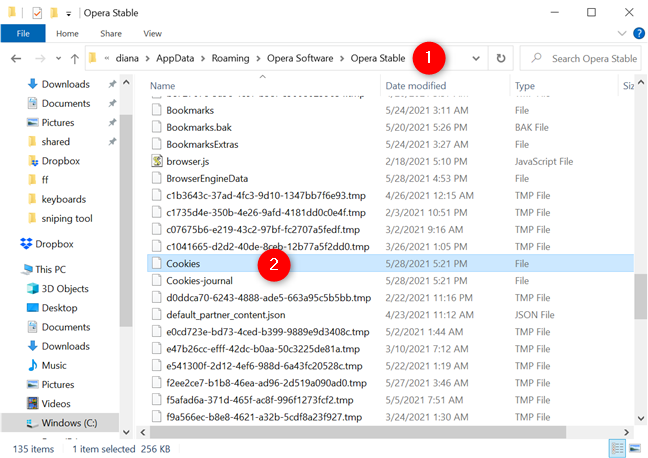Sort files by the Name column

162,86
